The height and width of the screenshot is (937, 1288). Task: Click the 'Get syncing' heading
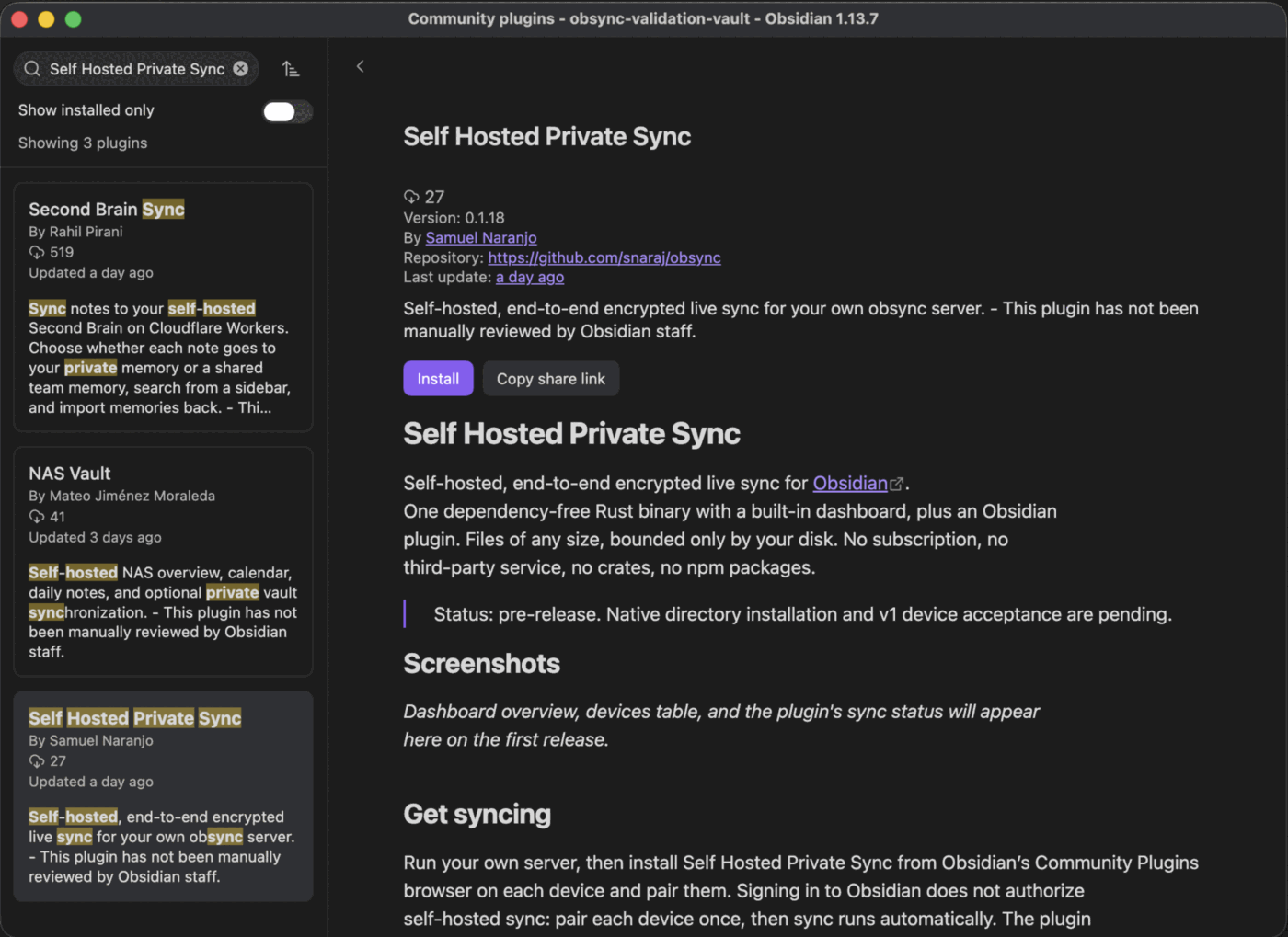click(x=477, y=815)
